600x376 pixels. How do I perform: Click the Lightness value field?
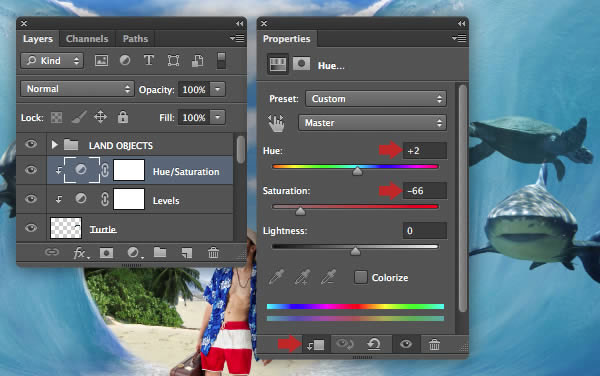coord(424,231)
